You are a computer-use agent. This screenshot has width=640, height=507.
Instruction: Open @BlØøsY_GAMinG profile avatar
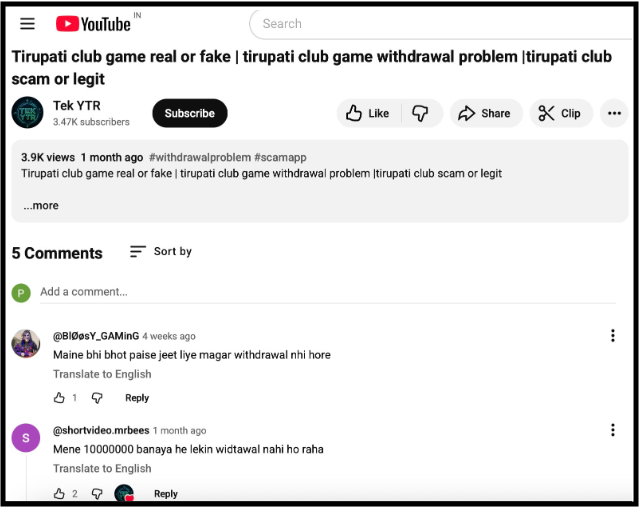pyautogui.click(x=26, y=344)
